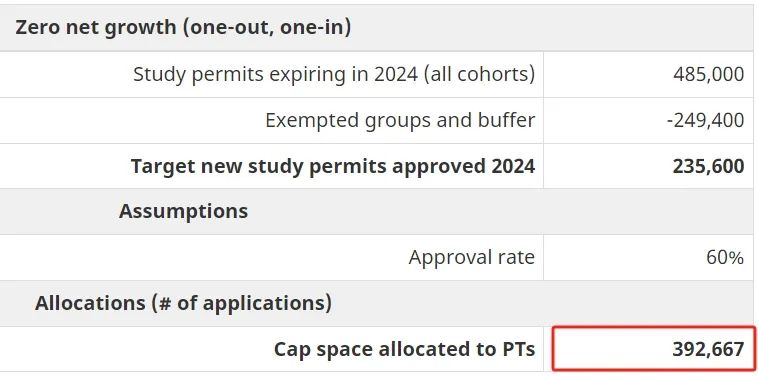Screen dimensions: 758x376
Task: Click the -249,400 value cell
Action: tap(651, 120)
